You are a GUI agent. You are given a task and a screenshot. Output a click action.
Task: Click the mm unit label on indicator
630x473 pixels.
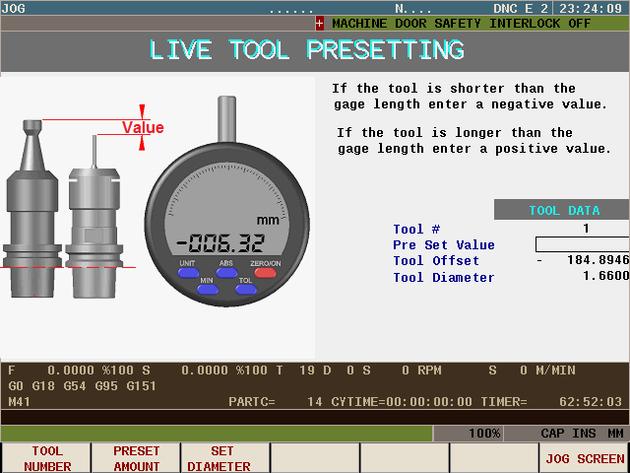coord(268,221)
